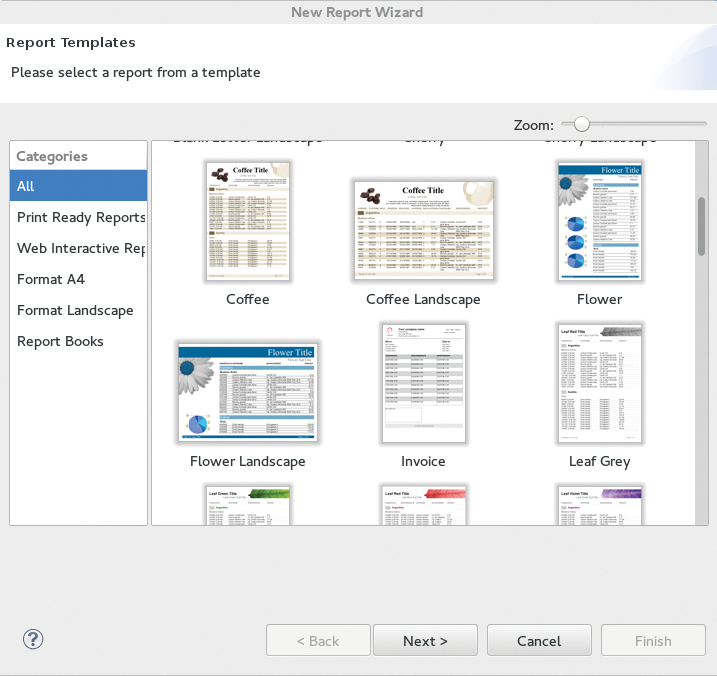Filter by Print Ready Reports category

pyautogui.click(x=78, y=217)
